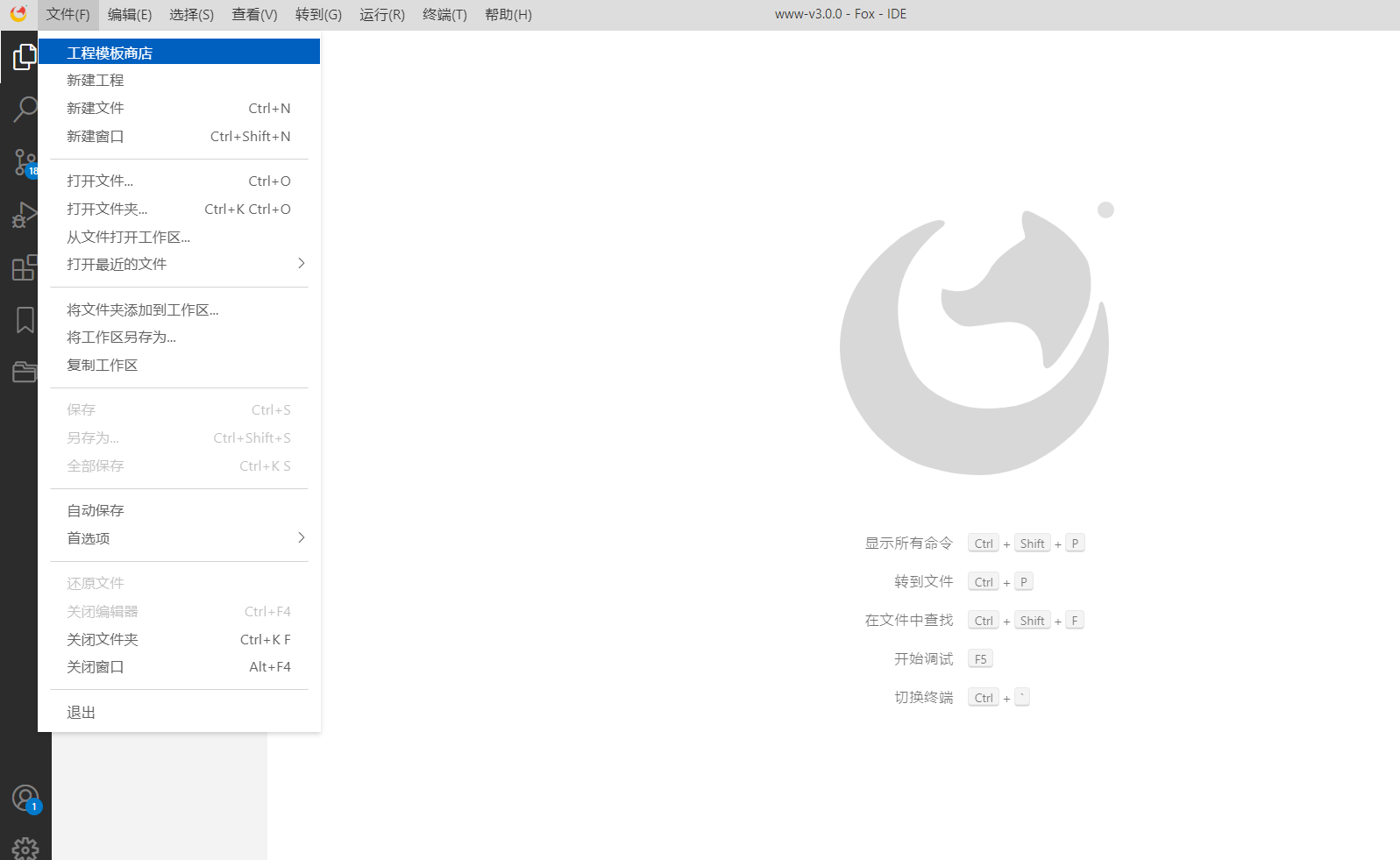
Task: Select 退出 to exit the IDE
Action: coord(82,712)
